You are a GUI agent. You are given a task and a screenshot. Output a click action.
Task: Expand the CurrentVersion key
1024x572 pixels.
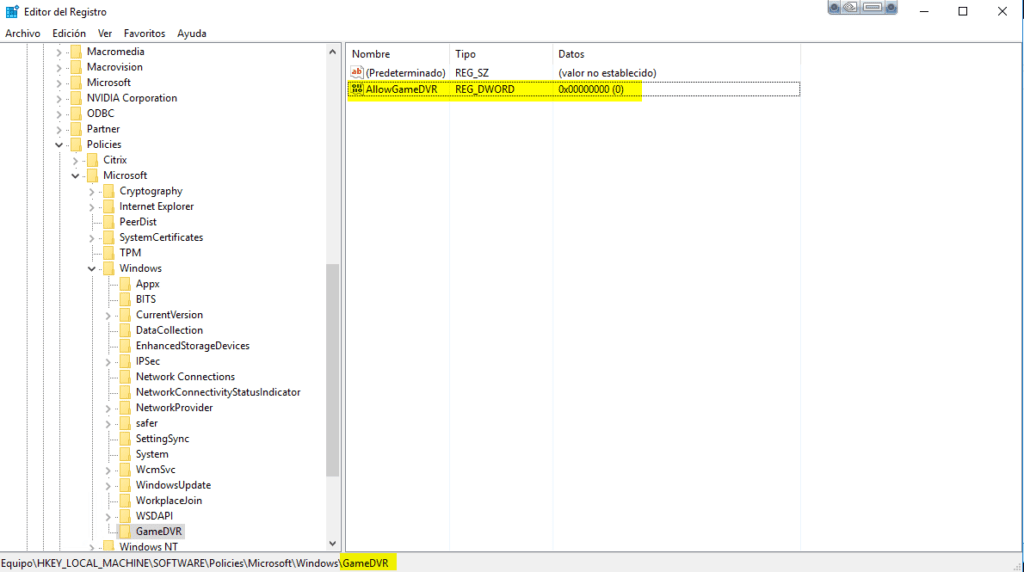coord(108,315)
